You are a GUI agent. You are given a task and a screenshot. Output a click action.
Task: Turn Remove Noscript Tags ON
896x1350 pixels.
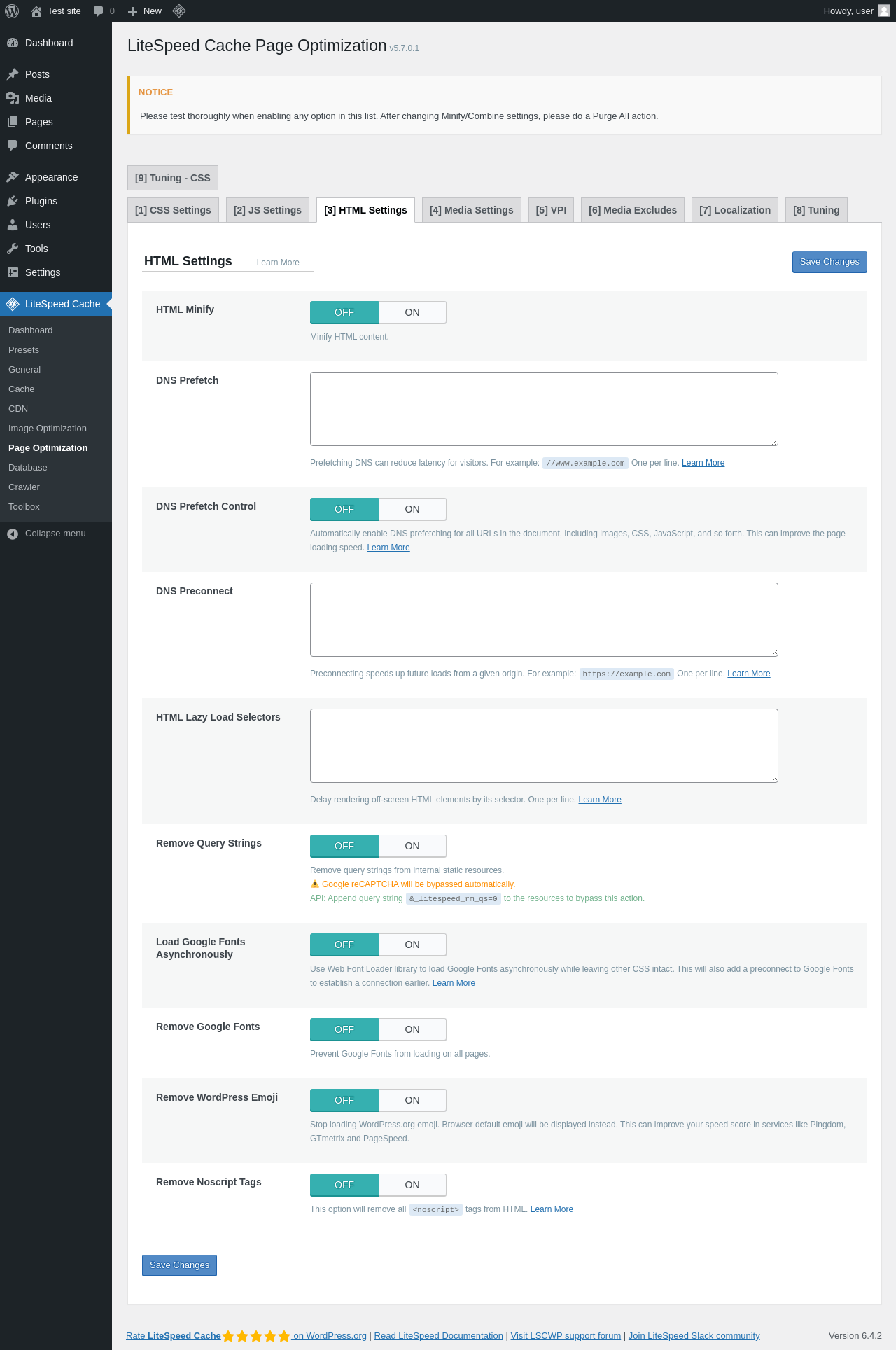click(412, 1185)
